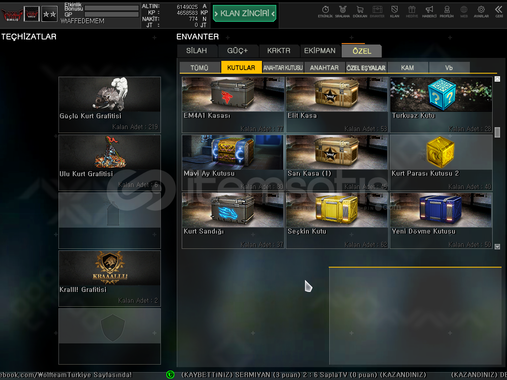This screenshot has height=380, width=507.
Task: Open the Sıralama medal icon
Action: click(342, 11)
